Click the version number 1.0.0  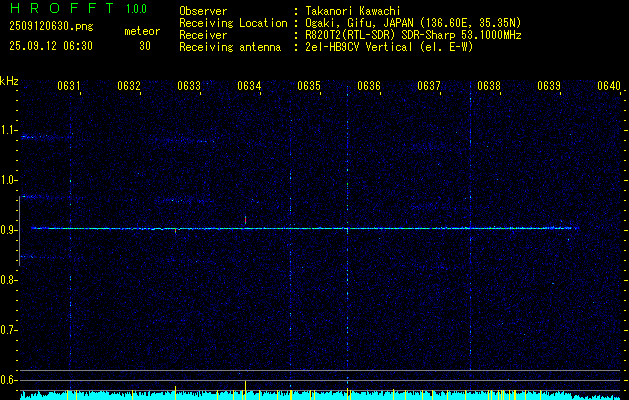(x=136, y=9)
